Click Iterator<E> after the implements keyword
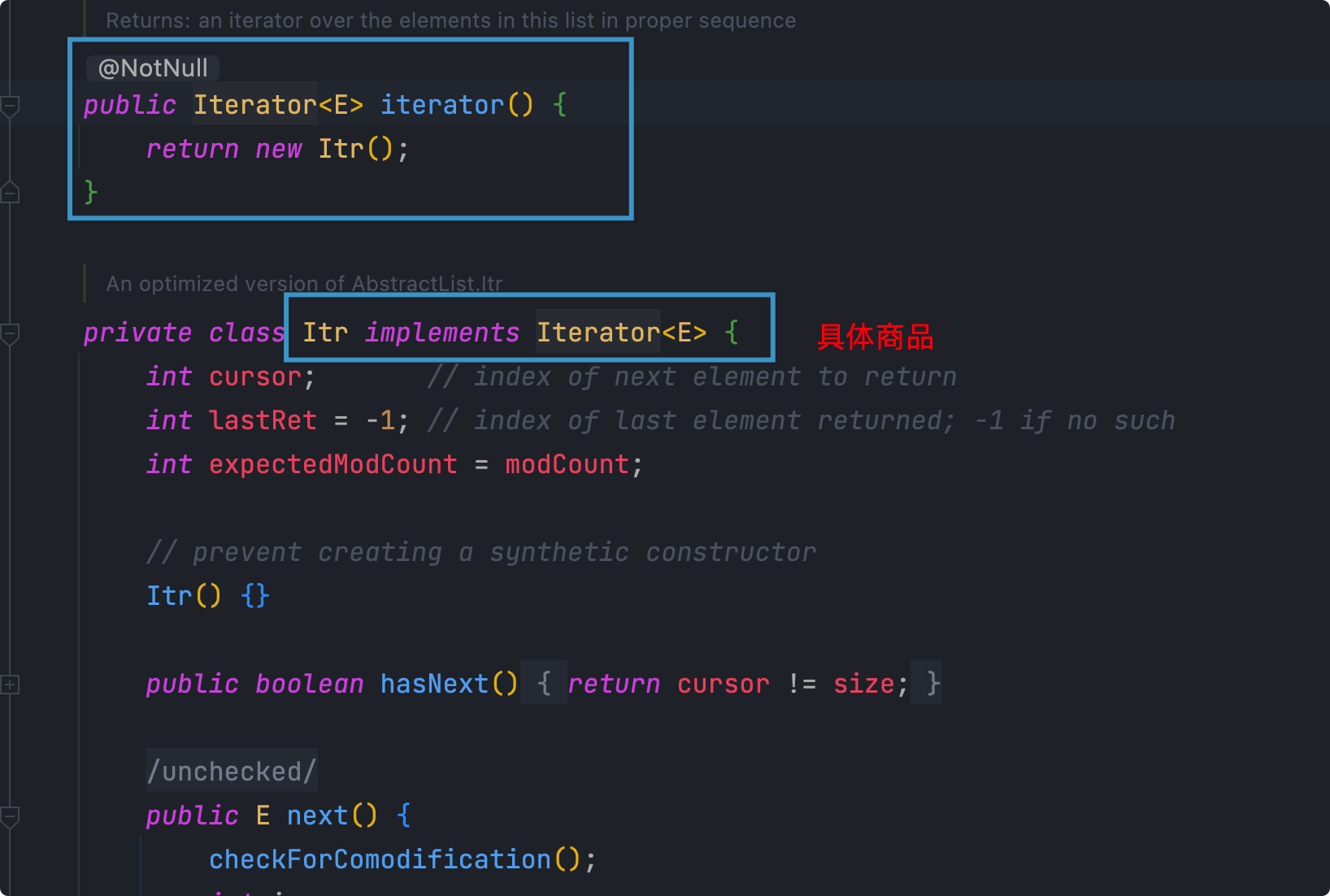1330x896 pixels. pyautogui.click(x=621, y=333)
